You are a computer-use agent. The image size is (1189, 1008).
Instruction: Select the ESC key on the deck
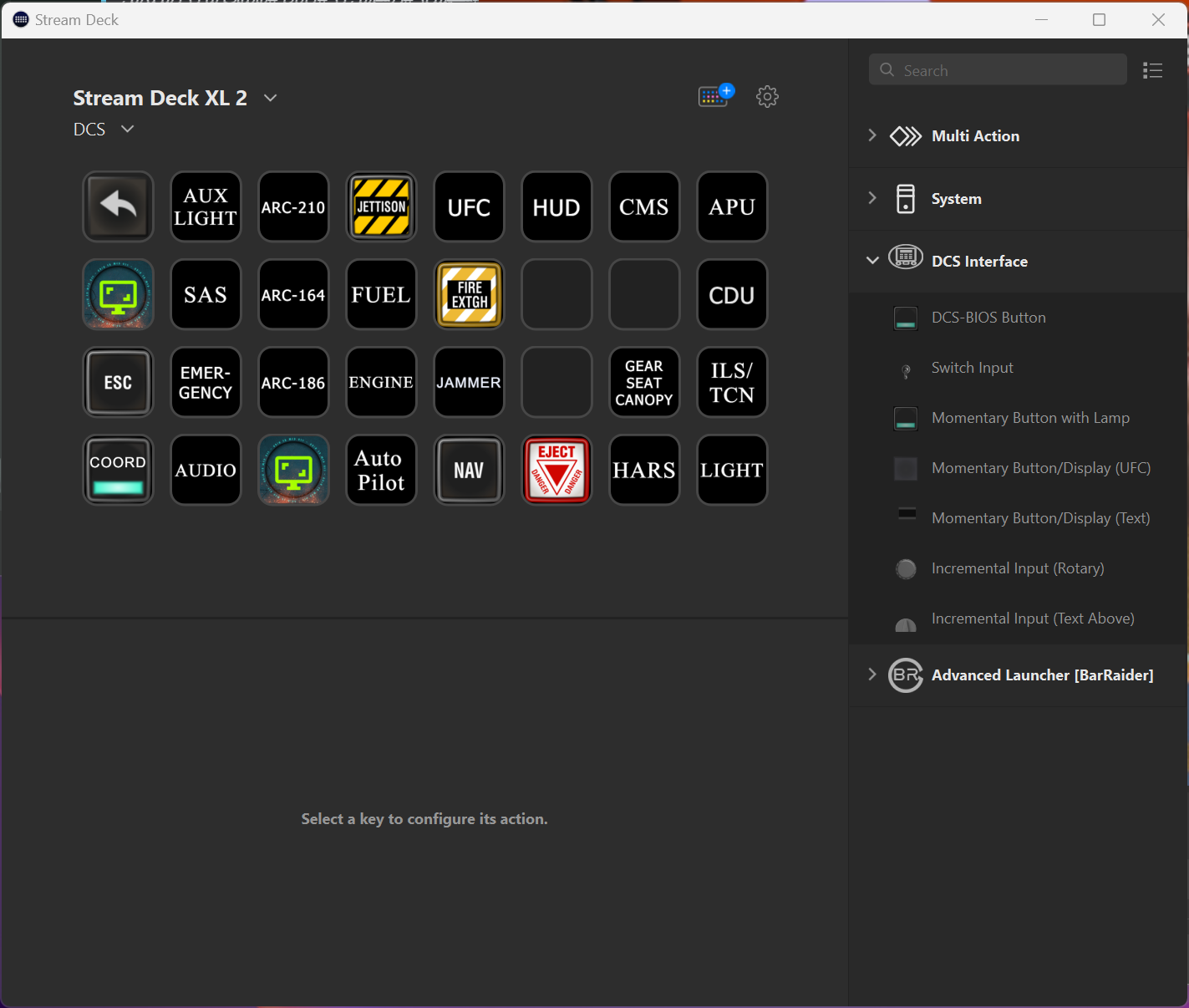coord(118,382)
